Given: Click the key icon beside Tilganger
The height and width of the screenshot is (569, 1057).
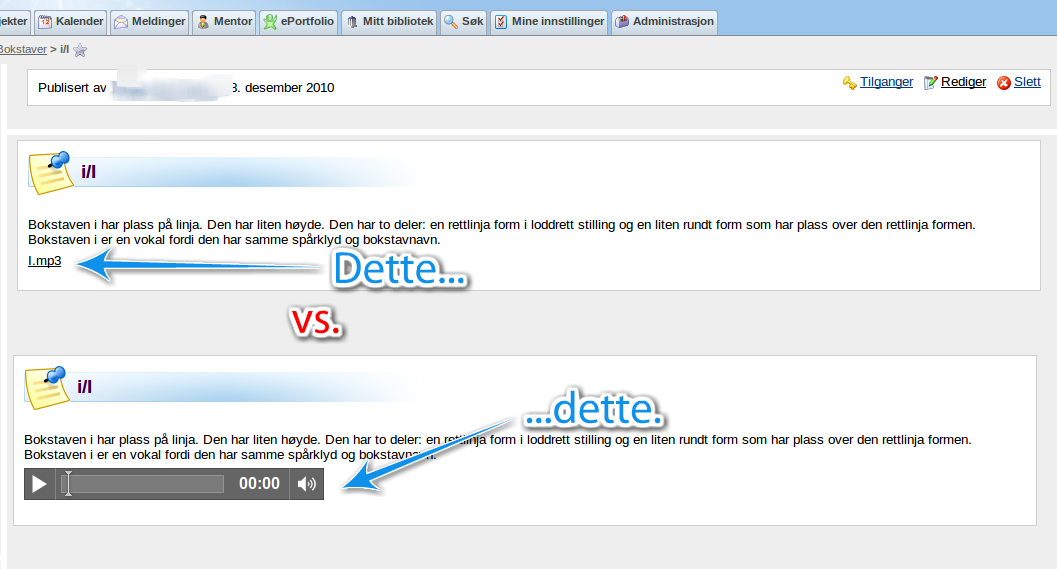Looking at the screenshot, I should [849, 83].
